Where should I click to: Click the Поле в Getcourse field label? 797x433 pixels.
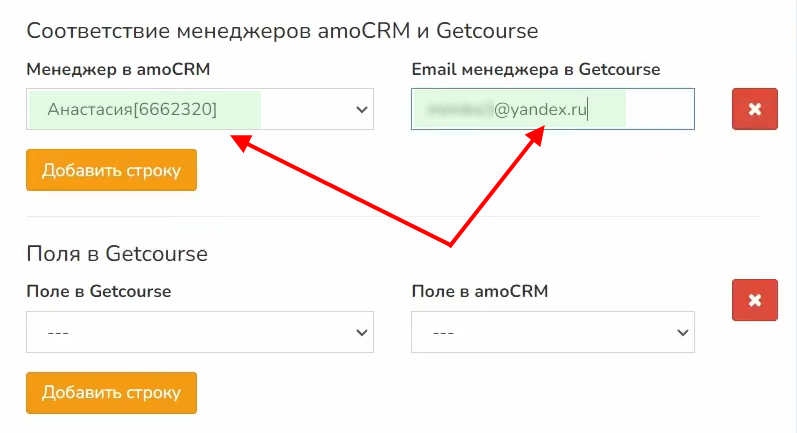point(99,291)
